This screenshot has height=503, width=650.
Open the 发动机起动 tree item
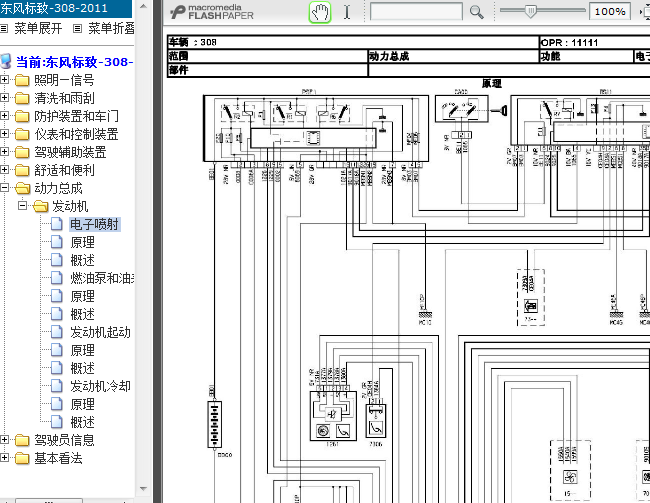tap(100, 332)
